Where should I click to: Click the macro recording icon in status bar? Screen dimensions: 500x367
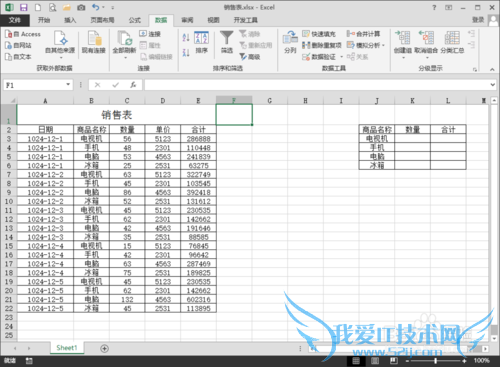click(x=29, y=361)
